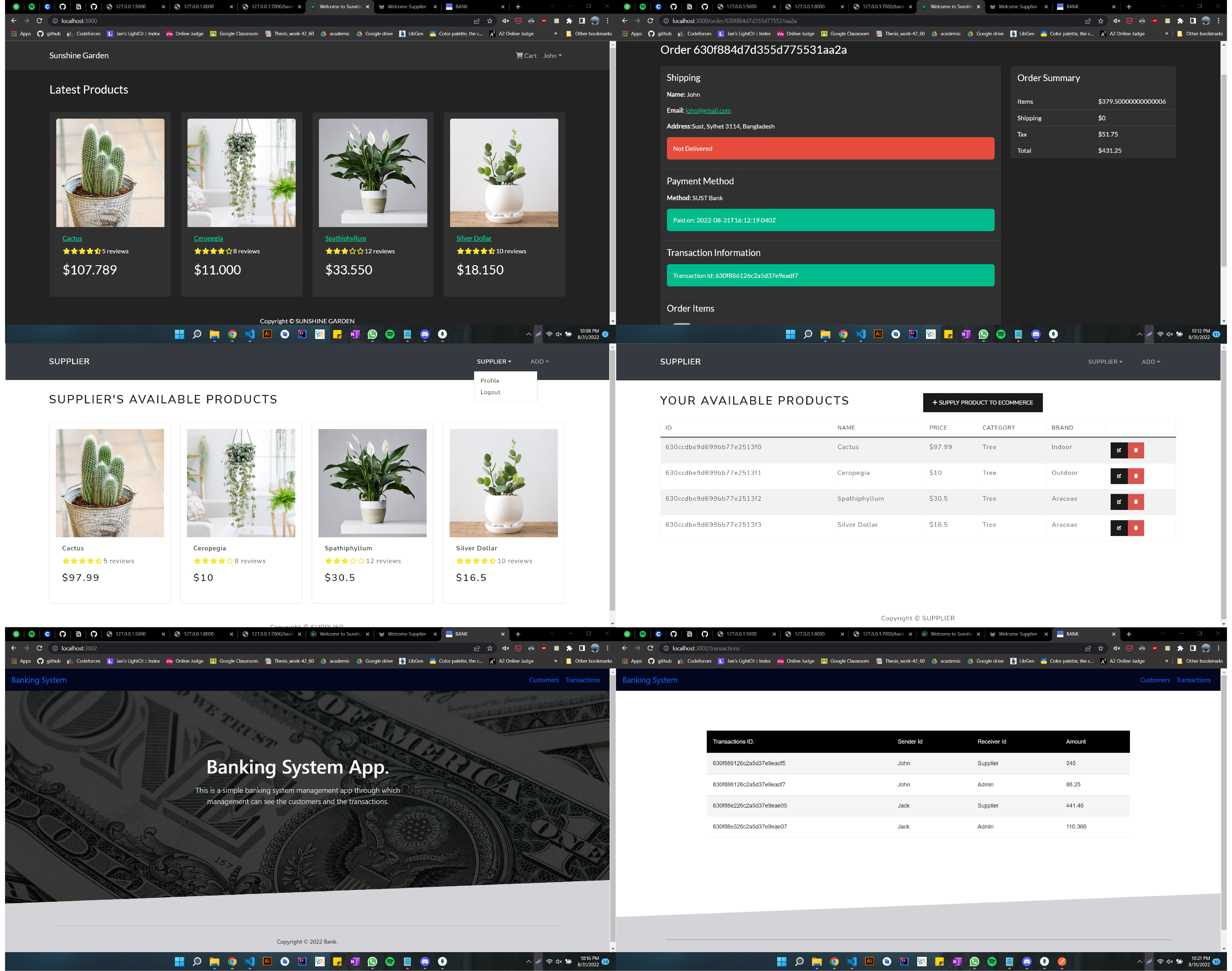The image size is (1232, 971).
Task: Open VS Code from Sunshine Garden window taskbar
Action: click(250, 334)
